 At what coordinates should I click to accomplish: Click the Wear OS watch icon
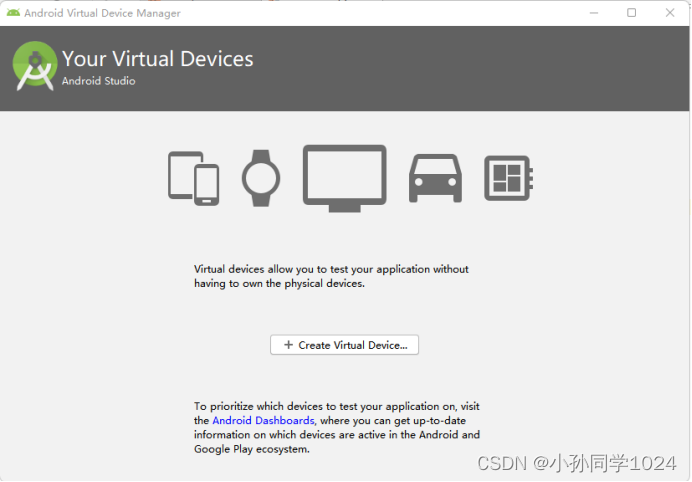pyautogui.click(x=261, y=178)
